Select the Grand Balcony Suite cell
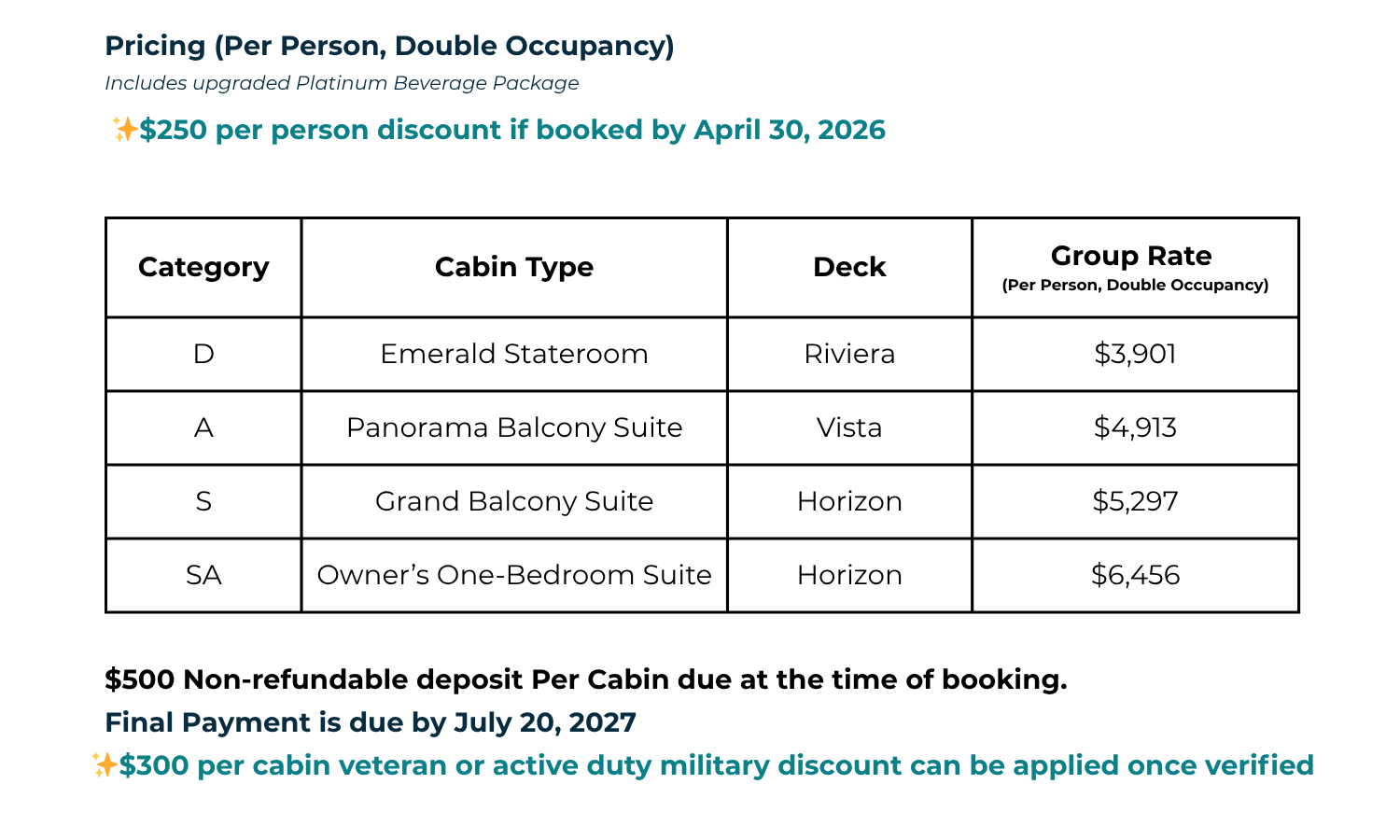Screen dimensions: 1400x840 [x=514, y=501]
